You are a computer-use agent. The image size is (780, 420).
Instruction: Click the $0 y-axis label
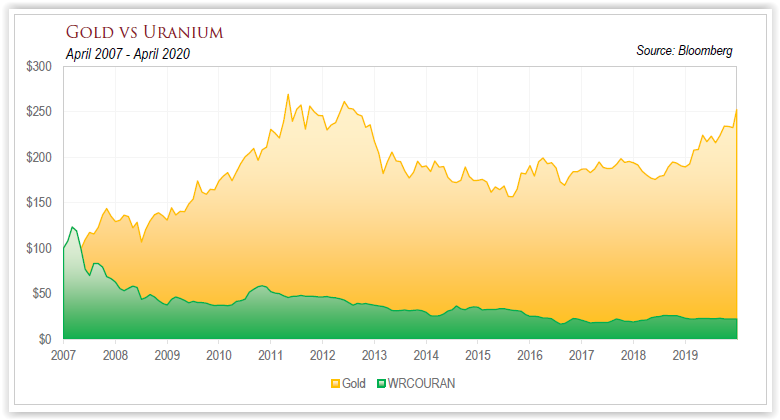coord(47,340)
